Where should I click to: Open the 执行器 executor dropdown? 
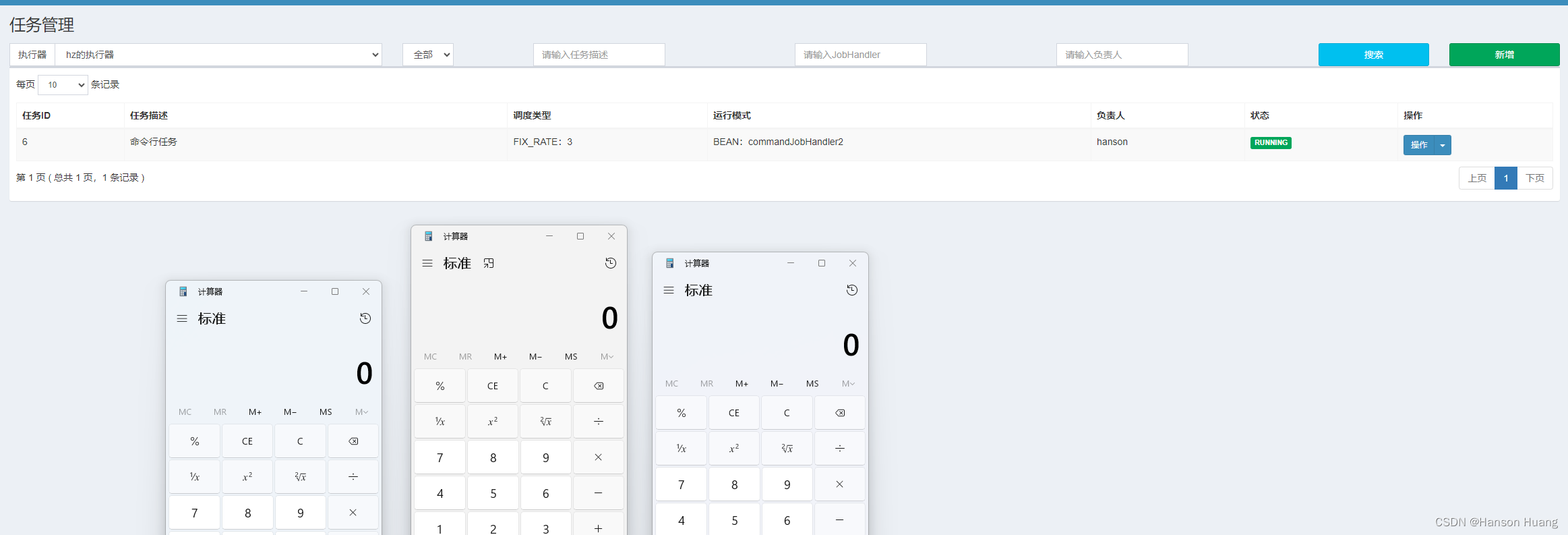click(218, 55)
